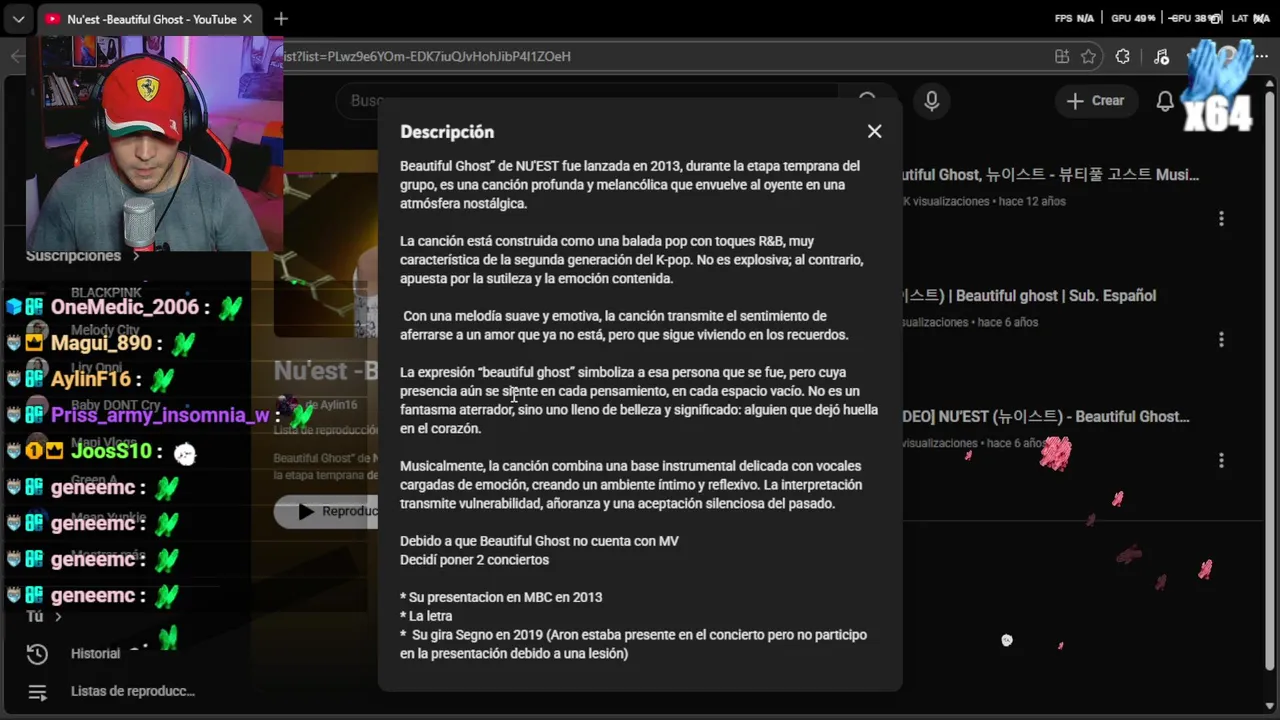
Task: Close the Nu'est -Beautiful Ghost tab
Action: click(x=248, y=19)
